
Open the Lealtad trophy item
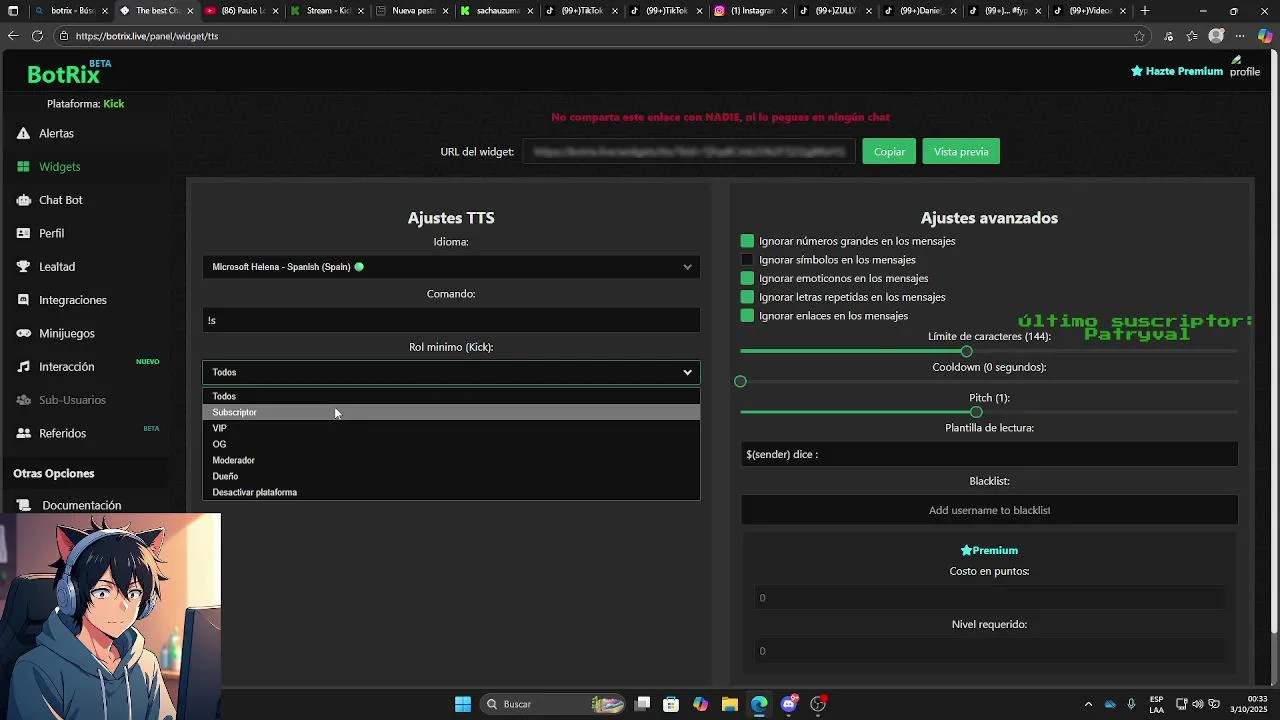coord(56,267)
